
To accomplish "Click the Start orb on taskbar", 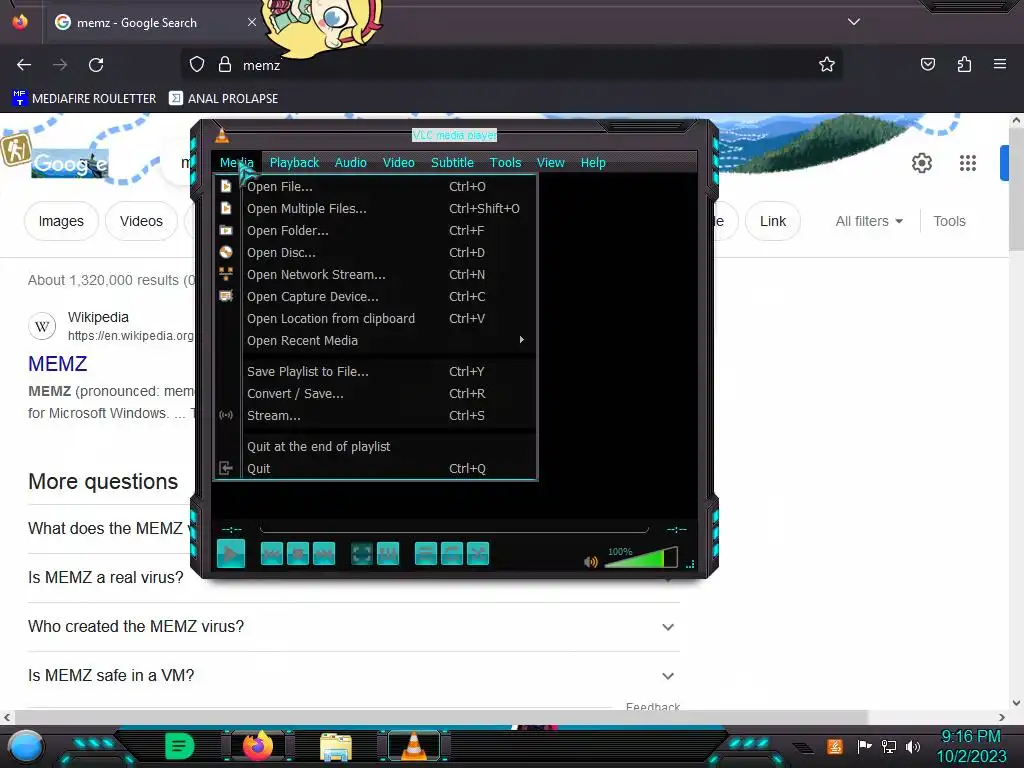I will 26,746.
